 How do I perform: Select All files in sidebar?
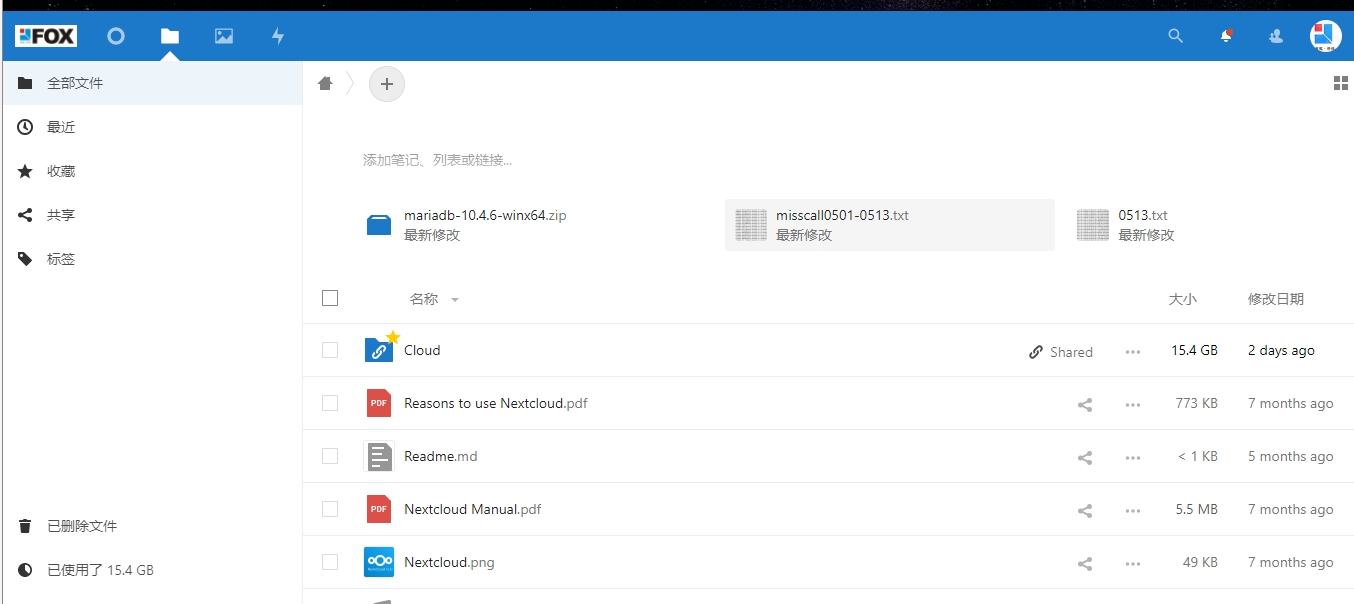click(x=152, y=83)
